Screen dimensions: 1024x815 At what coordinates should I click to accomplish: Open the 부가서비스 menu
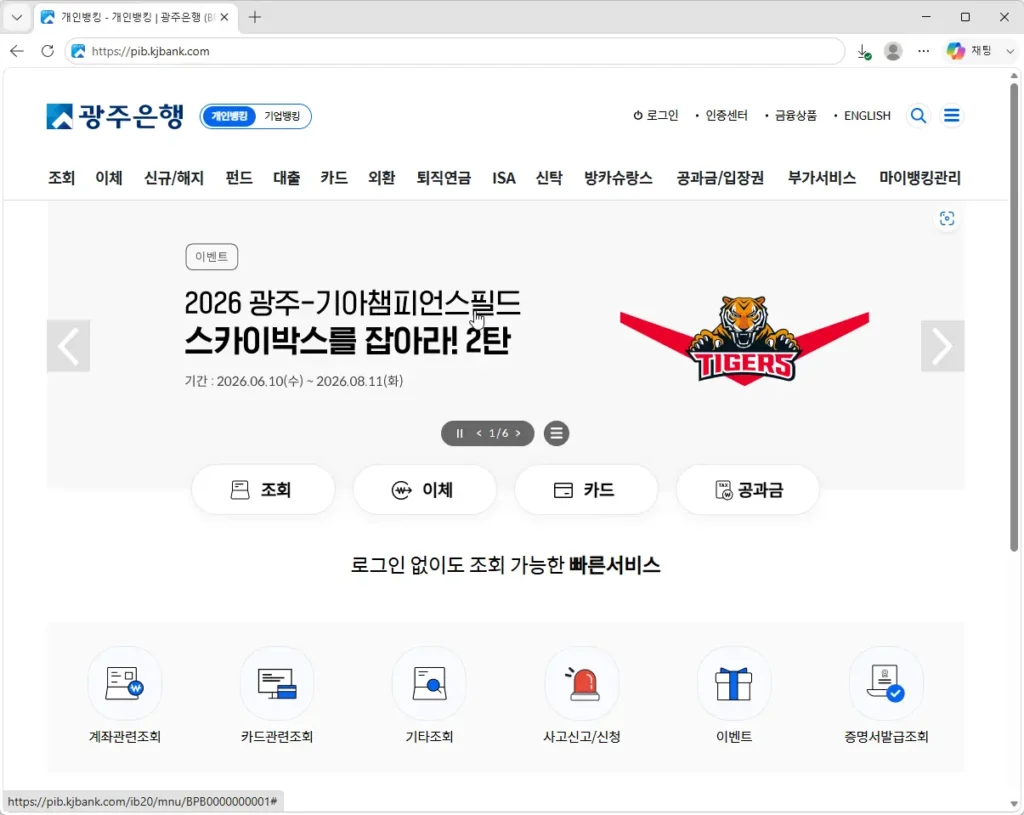pos(822,178)
